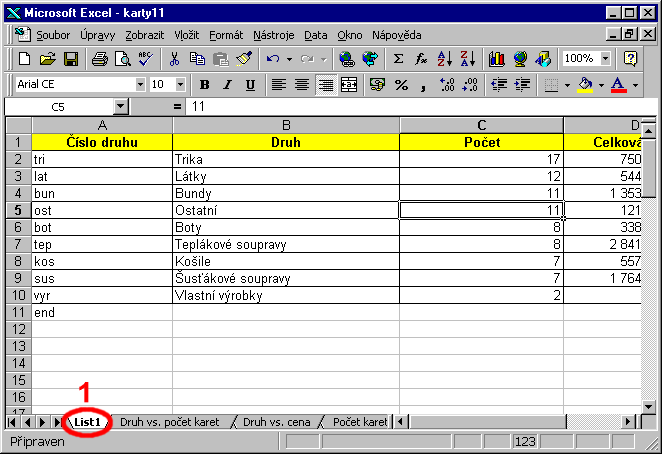Sort ascending with the A-Z icon
The image size is (662, 454).
click(x=445, y=59)
